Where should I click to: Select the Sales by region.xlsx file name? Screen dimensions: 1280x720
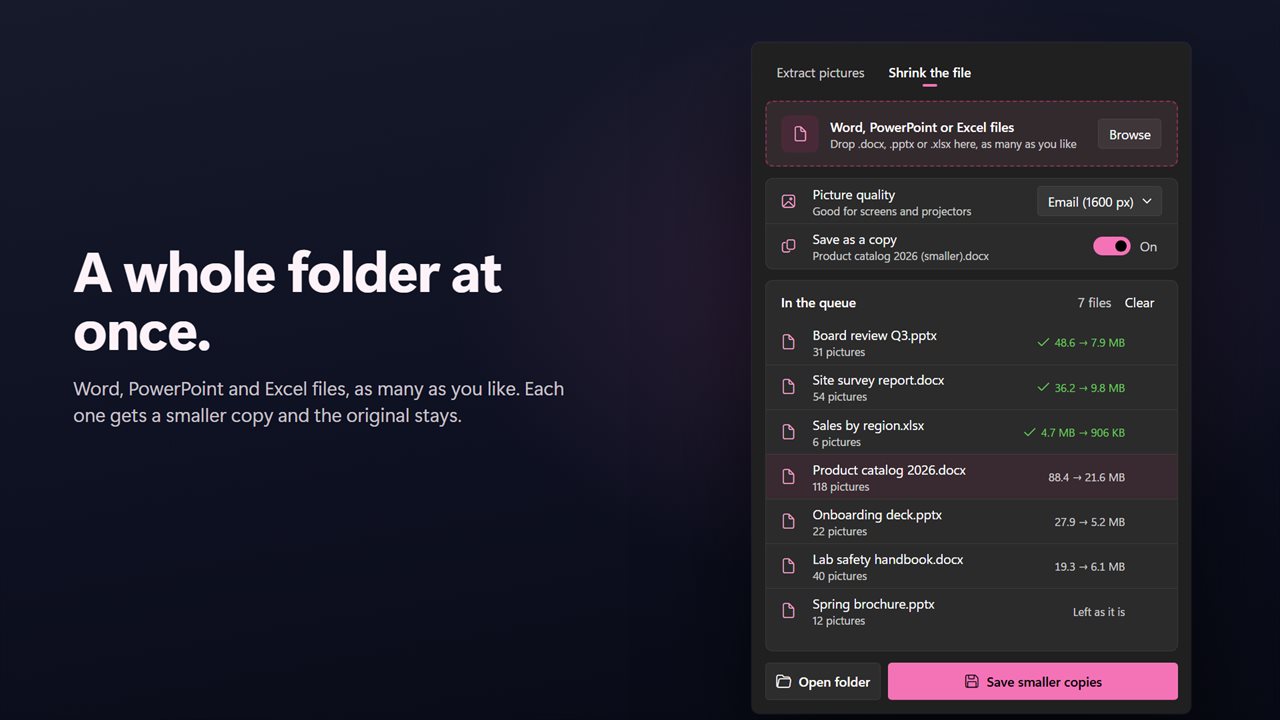pyautogui.click(x=868, y=426)
